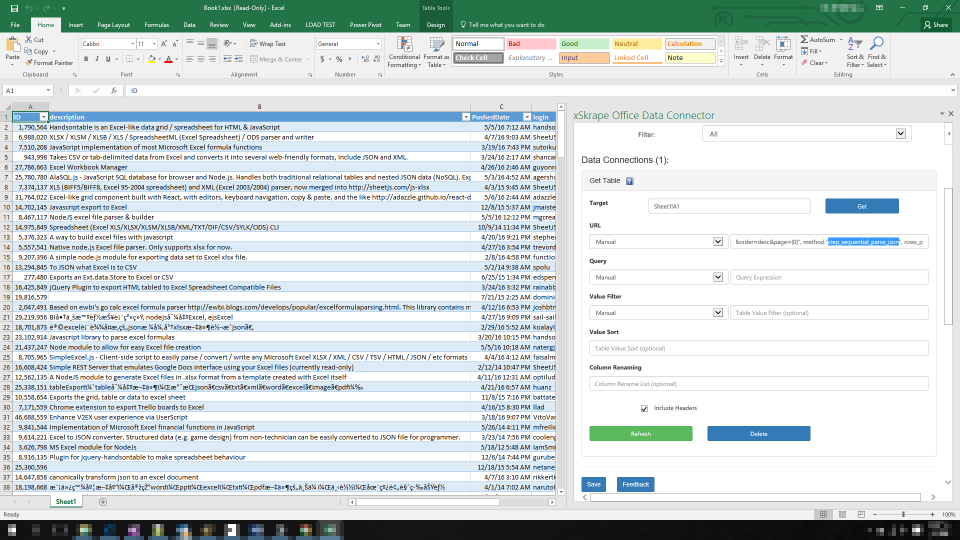The image size is (960, 540).
Task: Click the AutoSum sigma icon
Action: pos(804,40)
